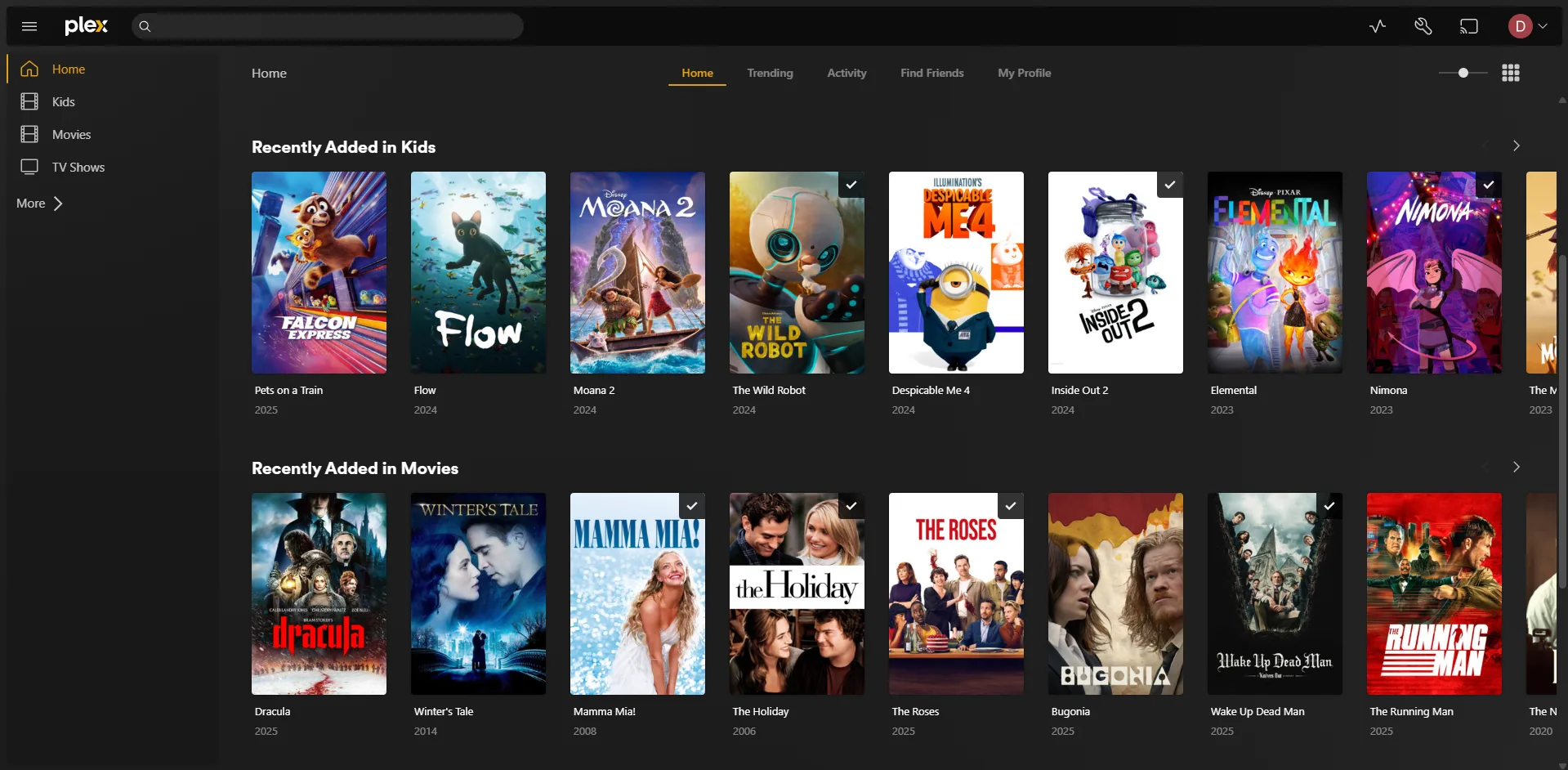Viewport: 1568px width, 770px height.
Task: Click the Home page heading text
Action: [x=269, y=73]
